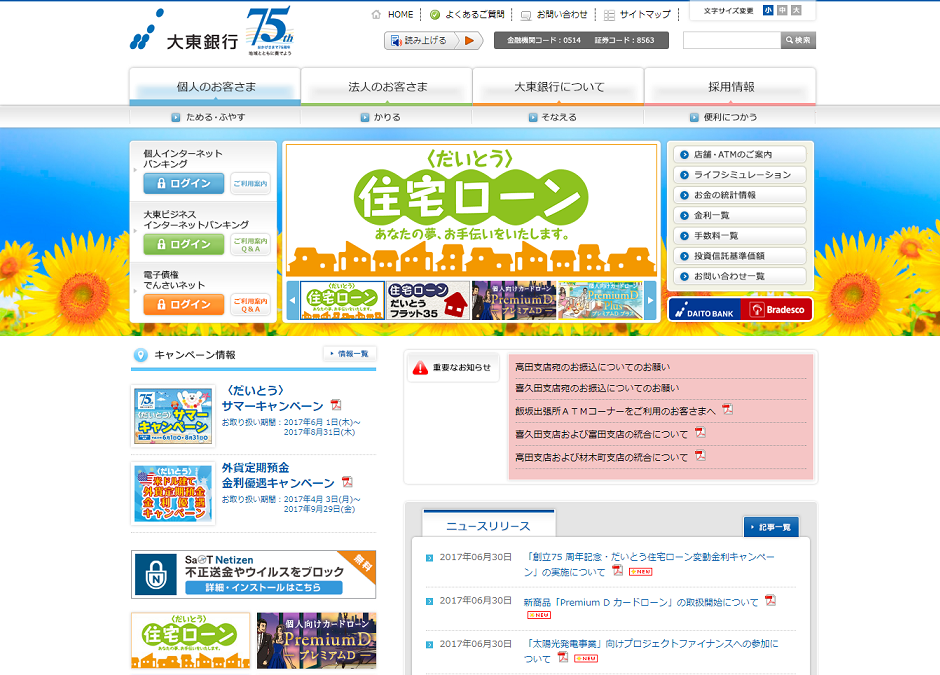
Task: Click the SaAT Netizen install banner
Action: click(254, 574)
